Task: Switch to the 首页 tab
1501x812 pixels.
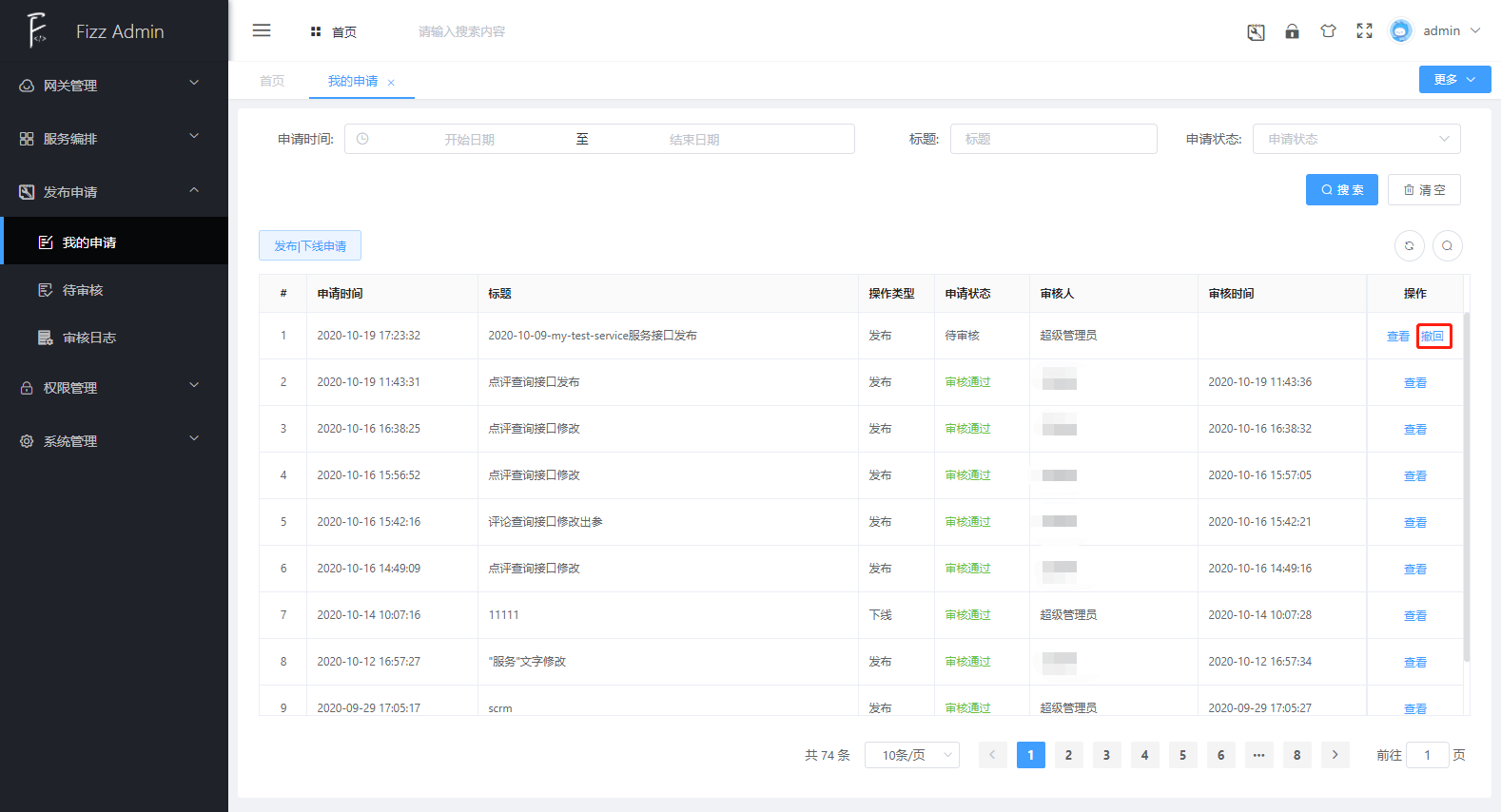Action: coord(272,81)
